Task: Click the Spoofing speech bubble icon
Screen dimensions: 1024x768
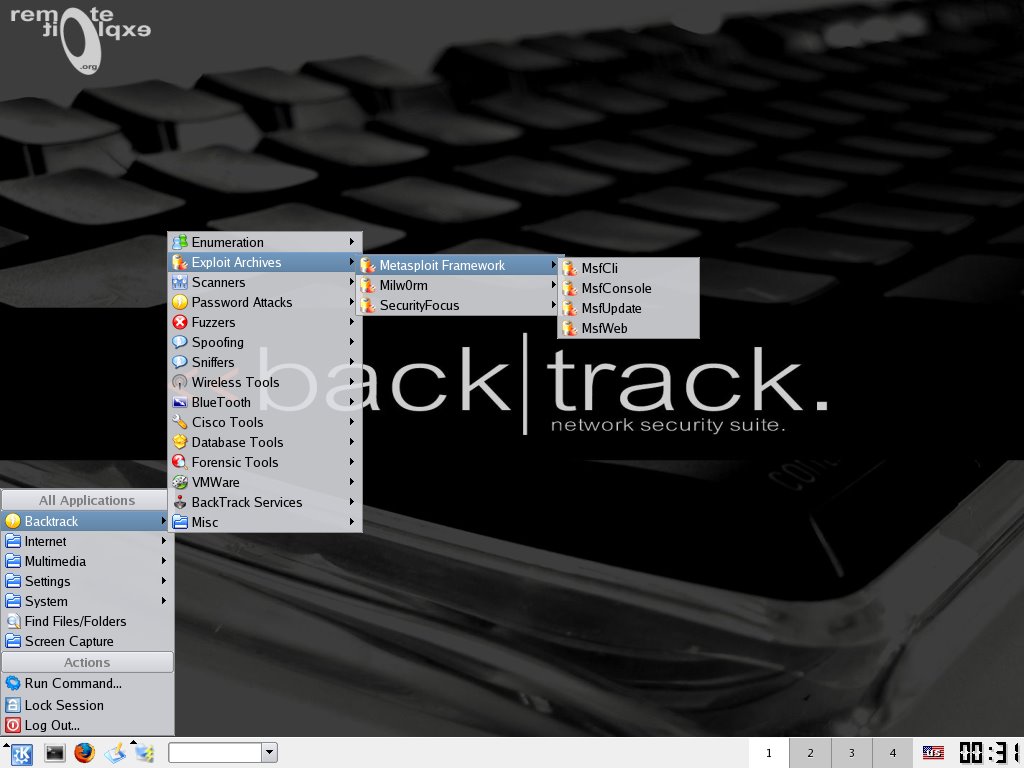Action: pyautogui.click(x=180, y=342)
